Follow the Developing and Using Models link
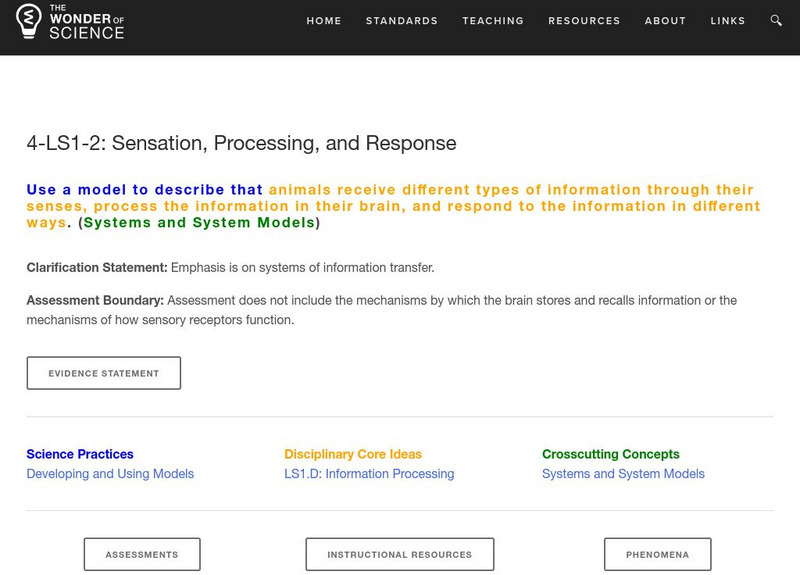The height and width of the screenshot is (575, 800). (110, 474)
